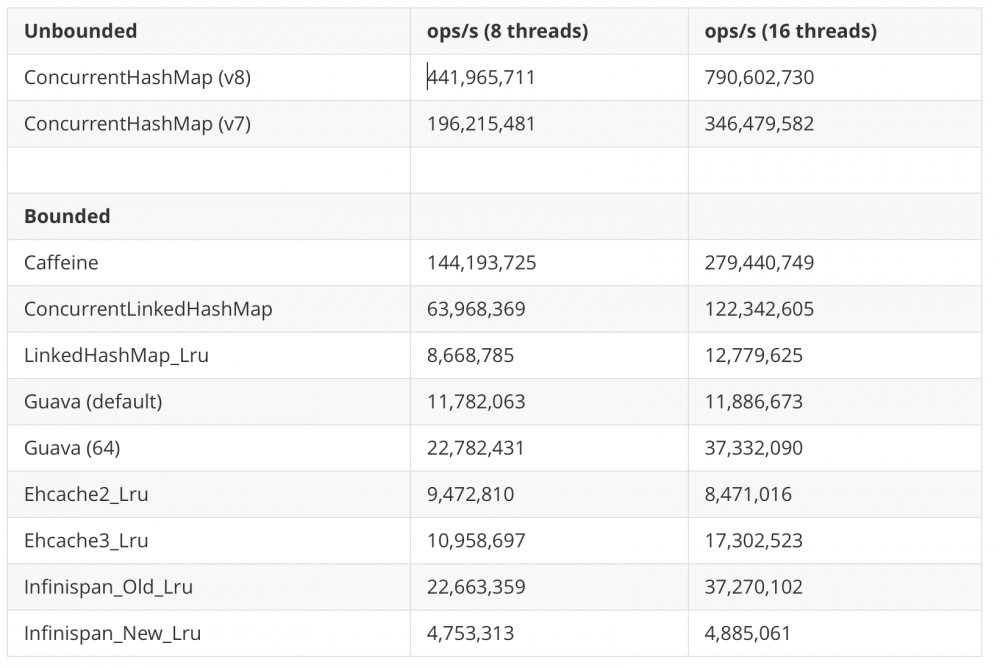Click the value 122,342,605
Screen dimensions: 1000x668
click(759, 309)
